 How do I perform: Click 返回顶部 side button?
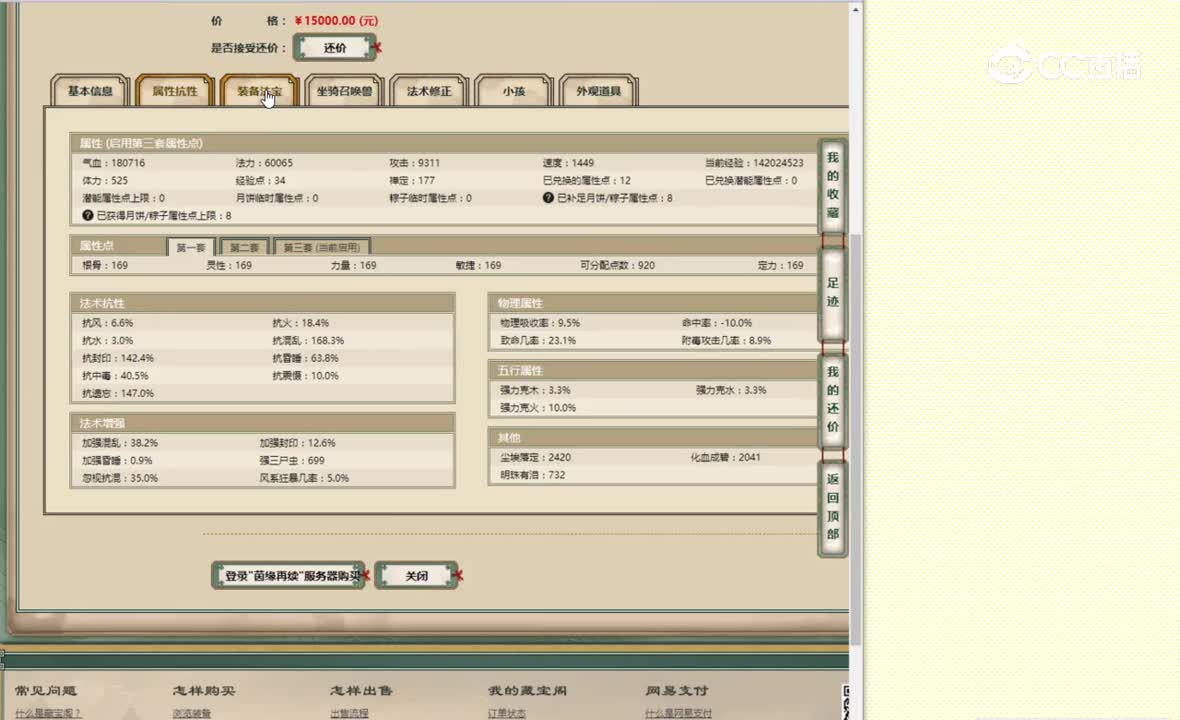coord(832,507)
